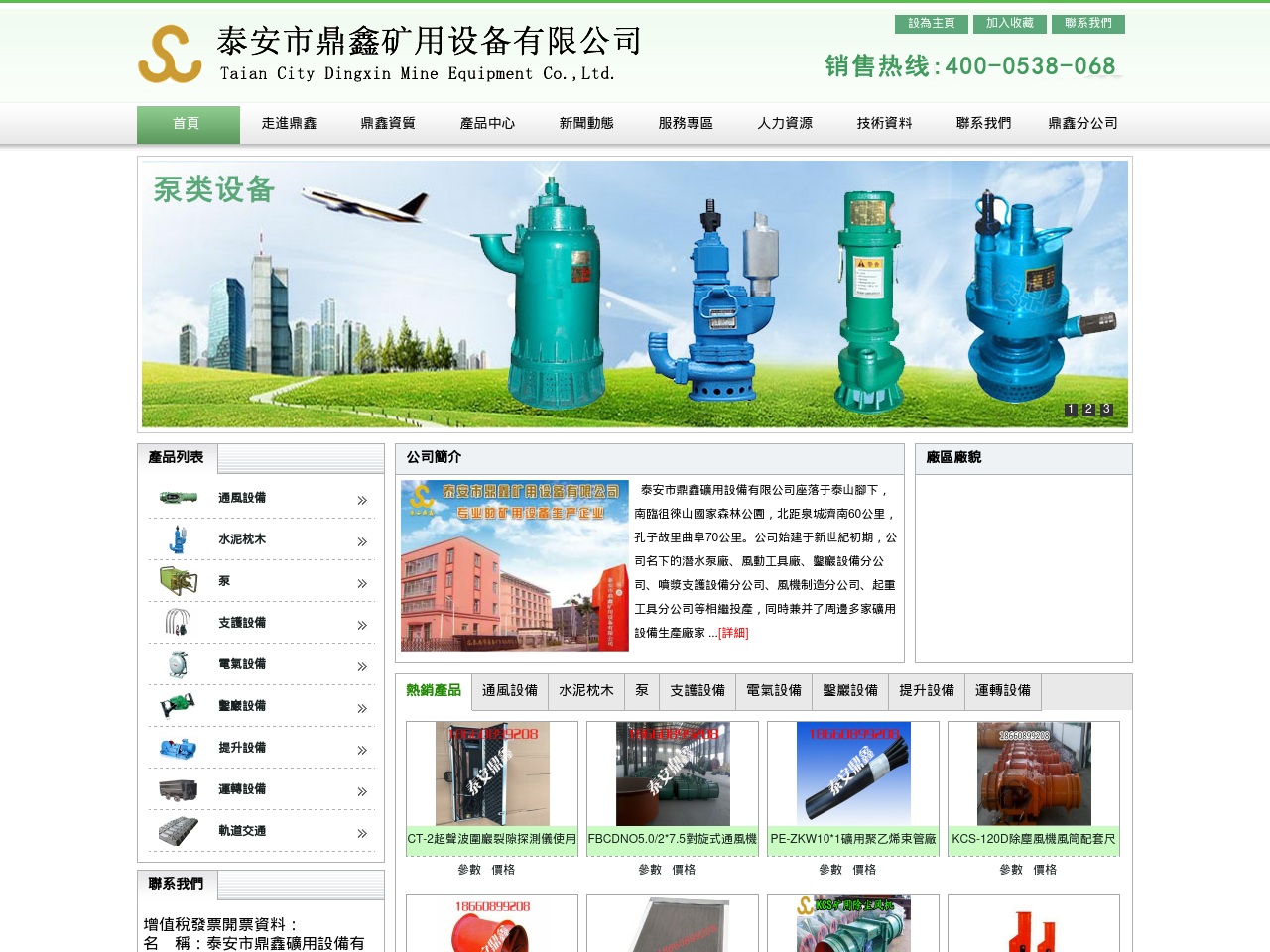This screenshot has height=952, width=1270.
Task: Open the 產品中心 navigation item
Action: 487,124
